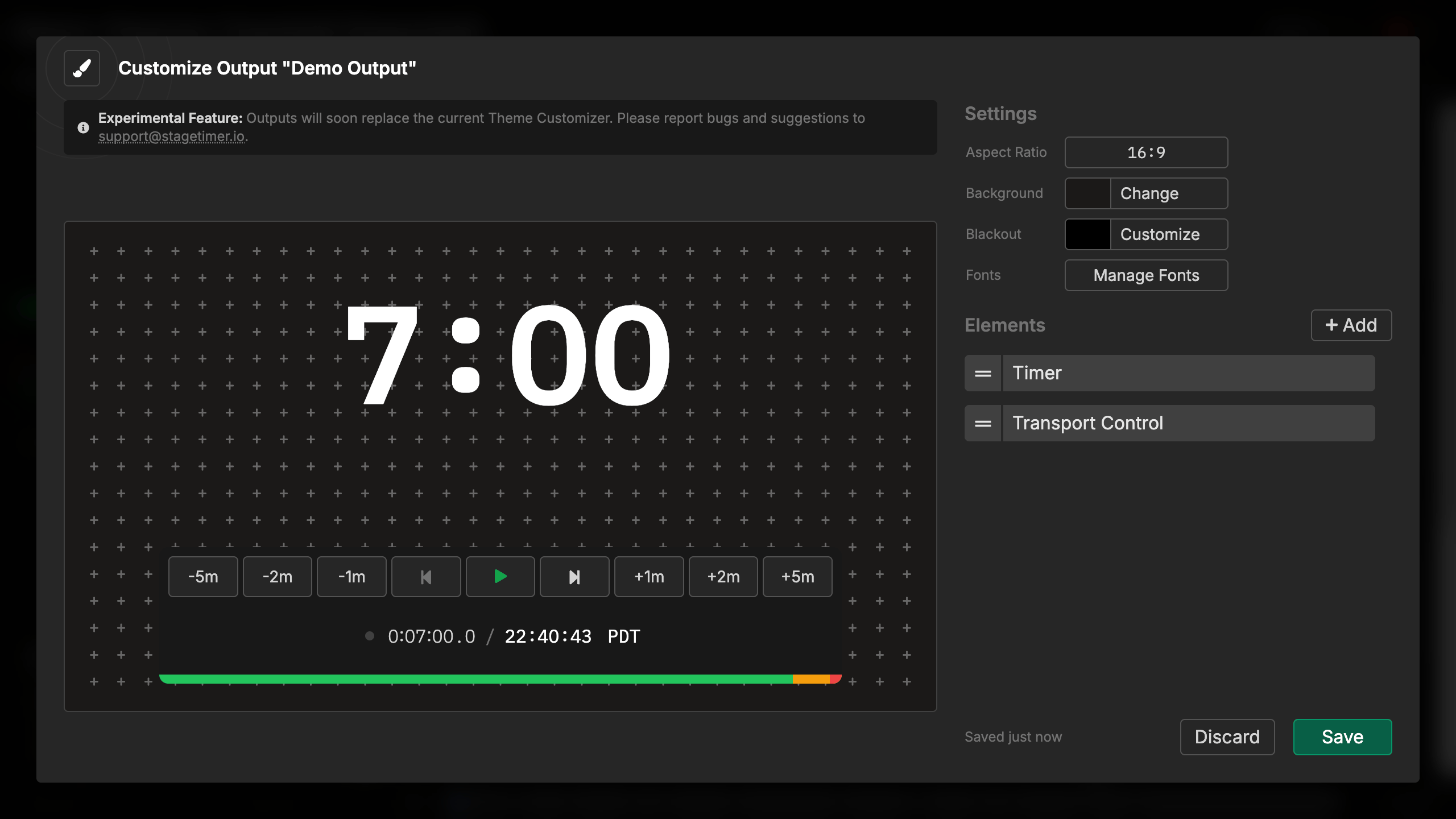Save the output customization
The height and width of the screenshot is (819, 1456).
1342,737
